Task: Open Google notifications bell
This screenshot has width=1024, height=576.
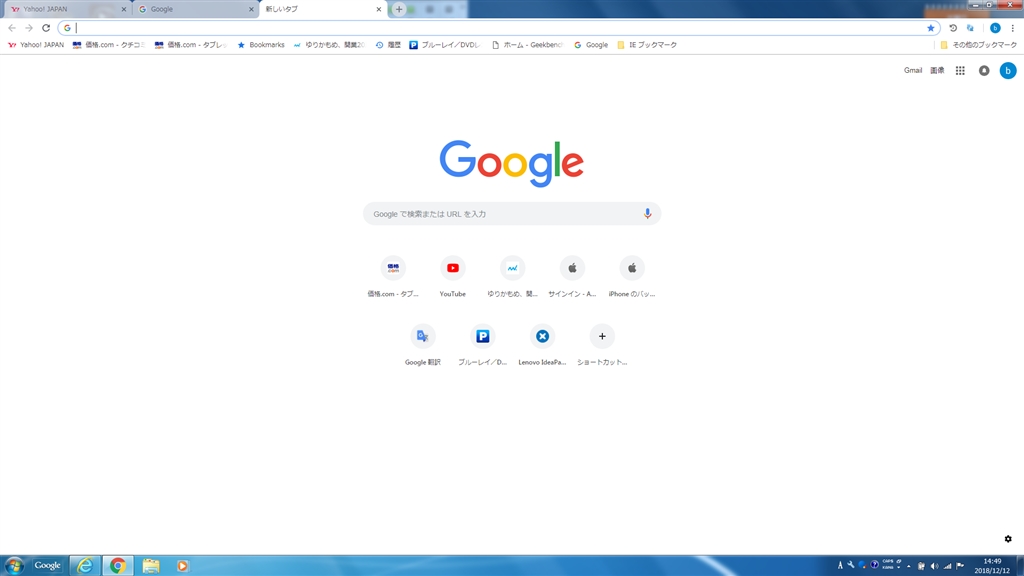Action: (x=984, y=71)
